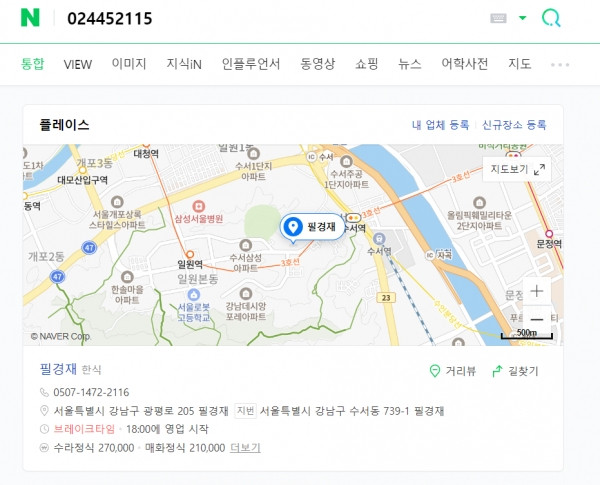Zoom out the map with minus button
This screenshot has width=600, height=485.
[x=537, y=319]
